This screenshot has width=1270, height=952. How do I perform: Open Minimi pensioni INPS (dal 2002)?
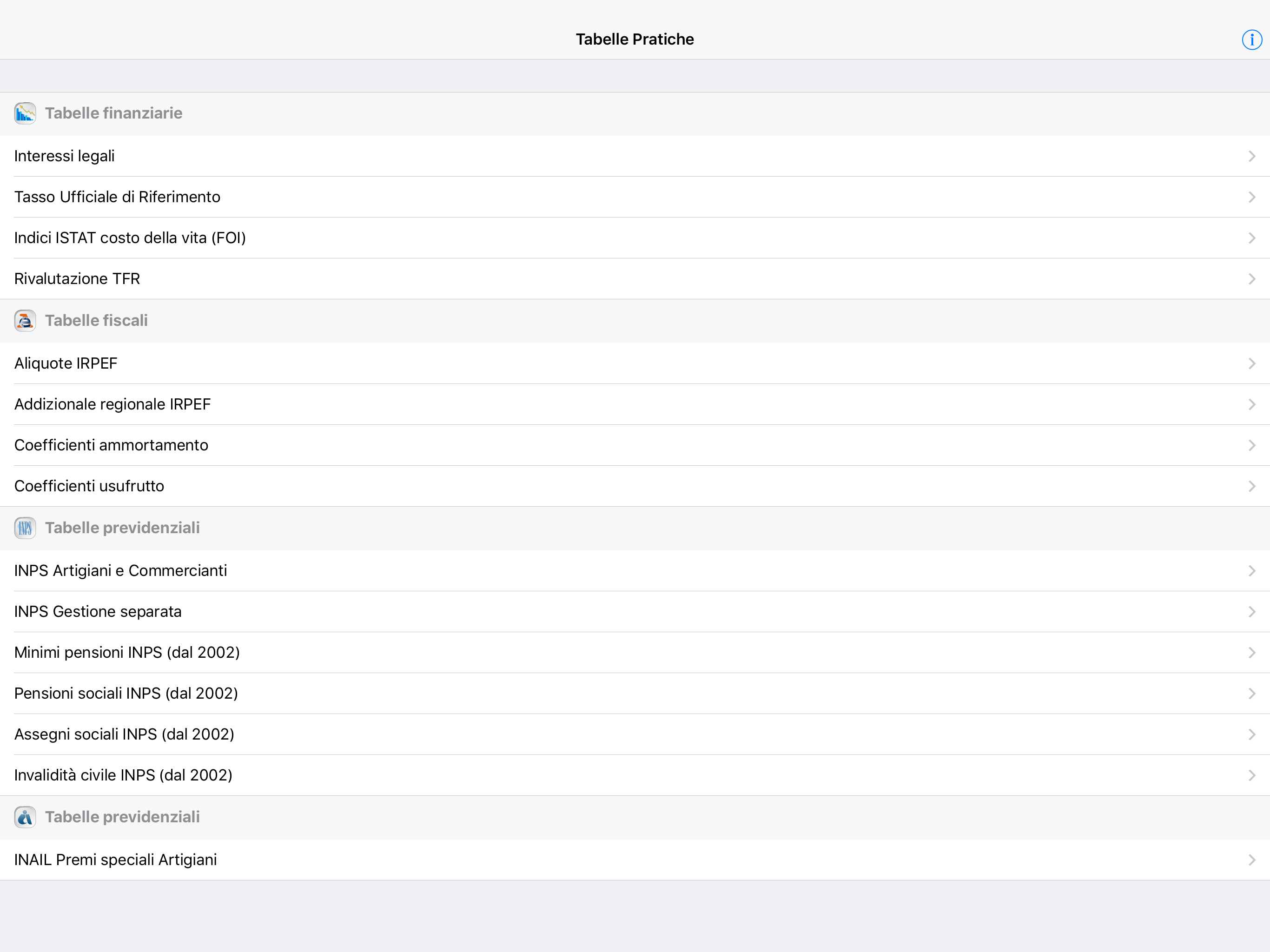127,653
